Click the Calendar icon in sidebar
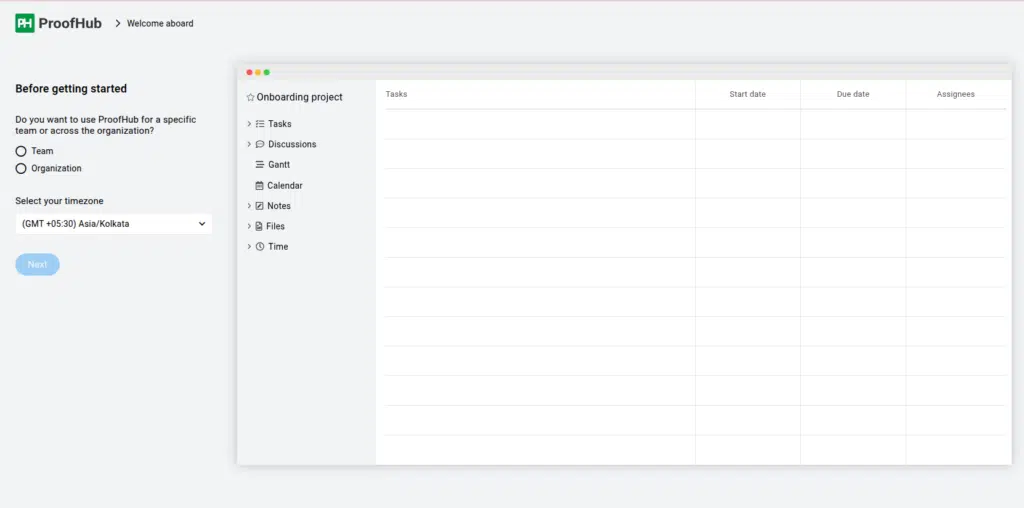 coord(259,185)
